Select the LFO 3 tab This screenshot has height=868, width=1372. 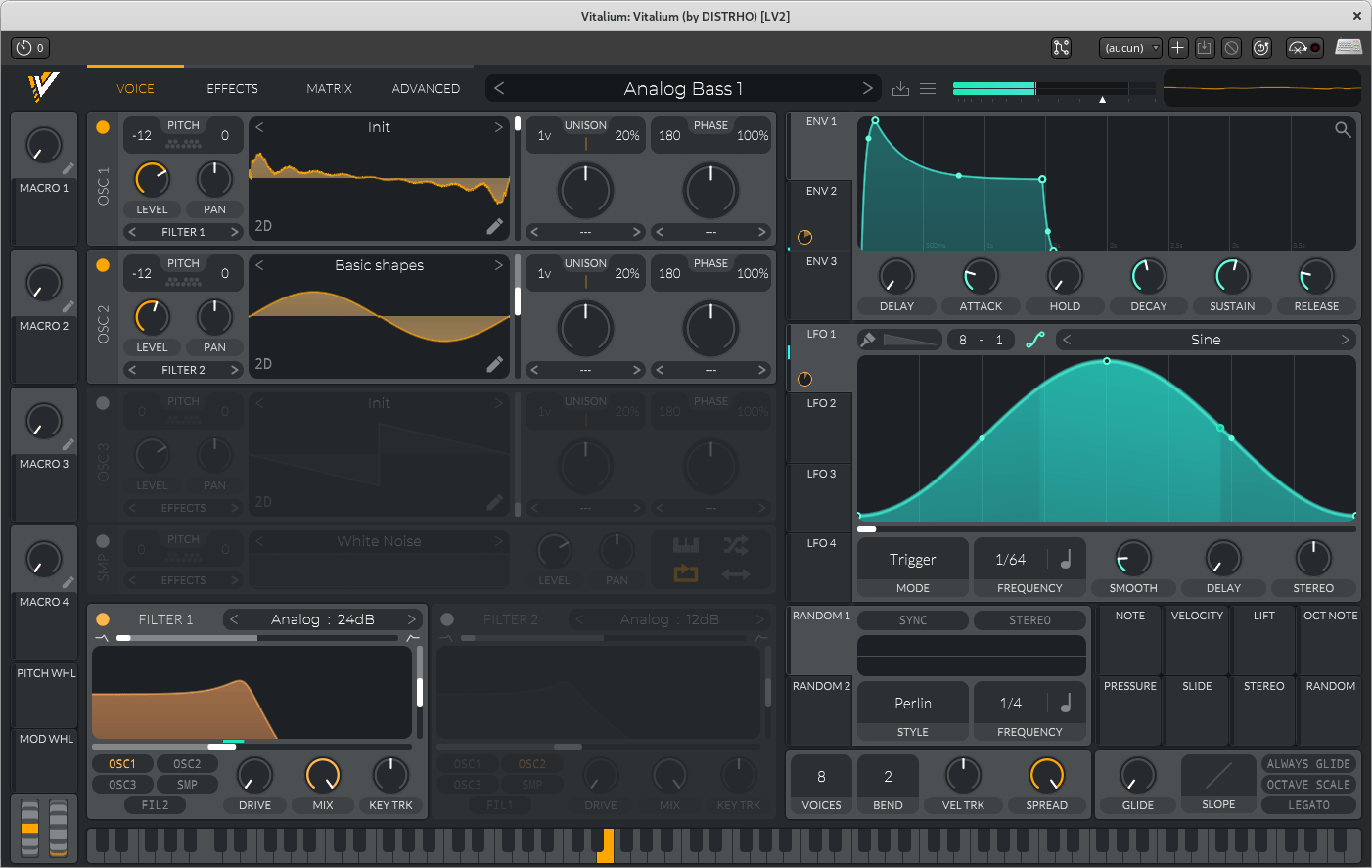pos(820,498)
